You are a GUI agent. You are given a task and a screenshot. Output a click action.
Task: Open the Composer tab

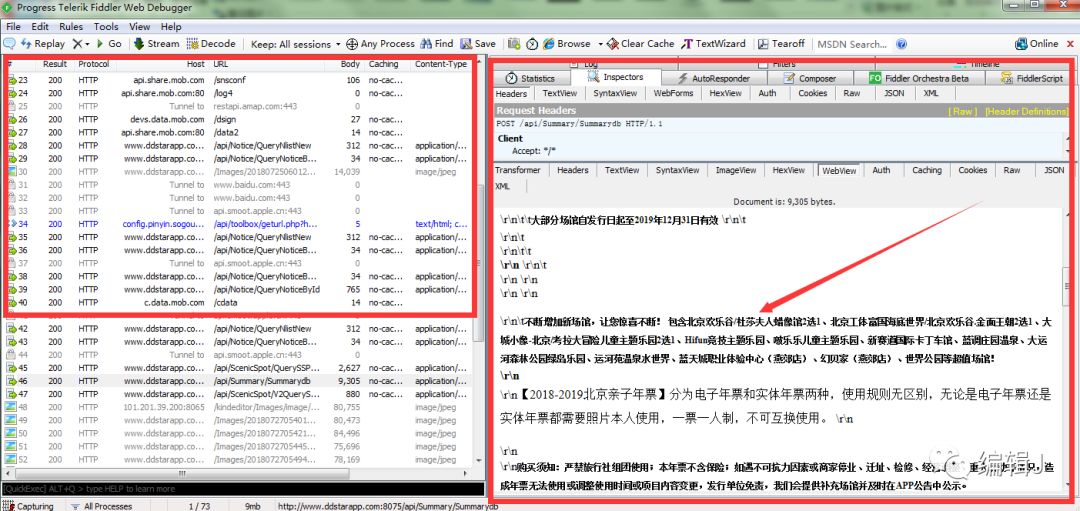click(x=809, y=79)
